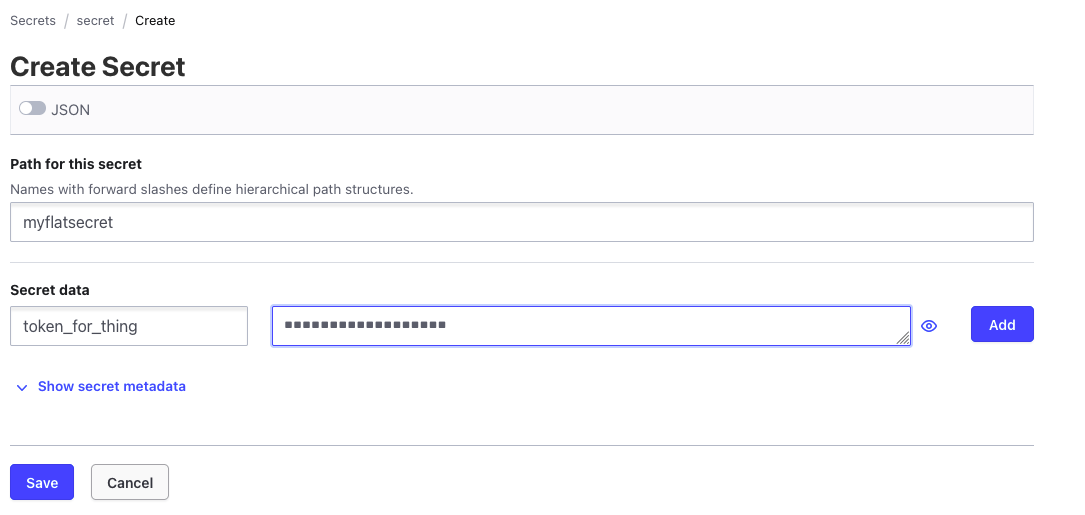Click the forward slashes help text
Viewport: 1085px width, 515px height.
211,189
